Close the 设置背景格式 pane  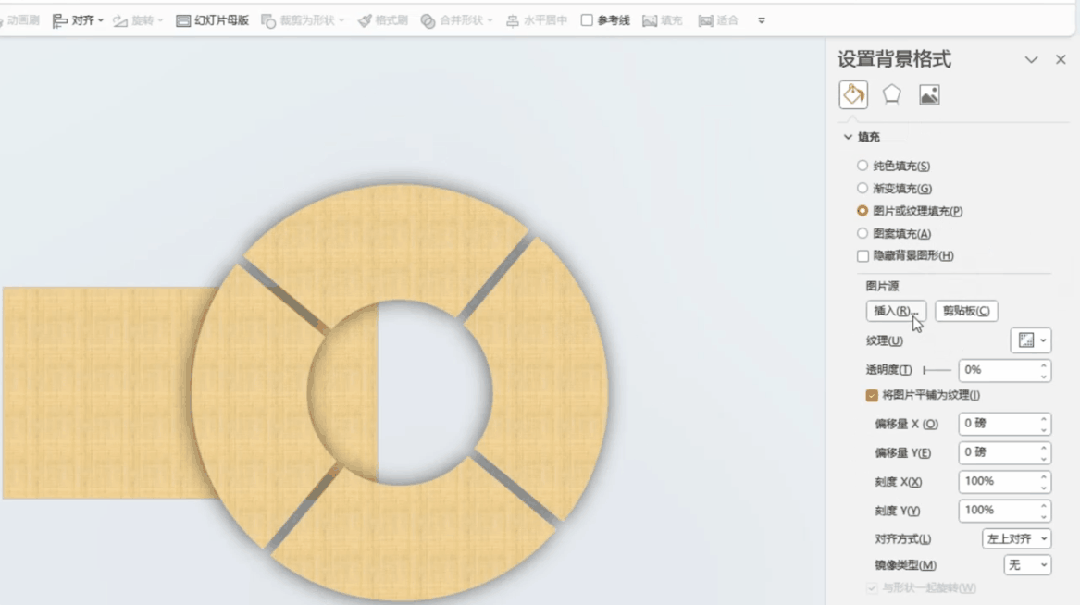[1061, 60]
